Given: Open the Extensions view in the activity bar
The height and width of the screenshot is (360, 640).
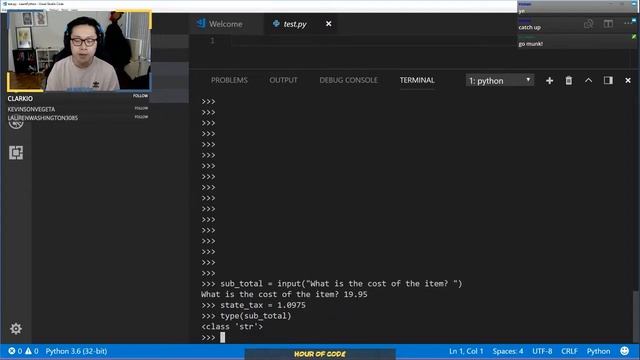Looking at the screenshot, I should click(16, 153).
